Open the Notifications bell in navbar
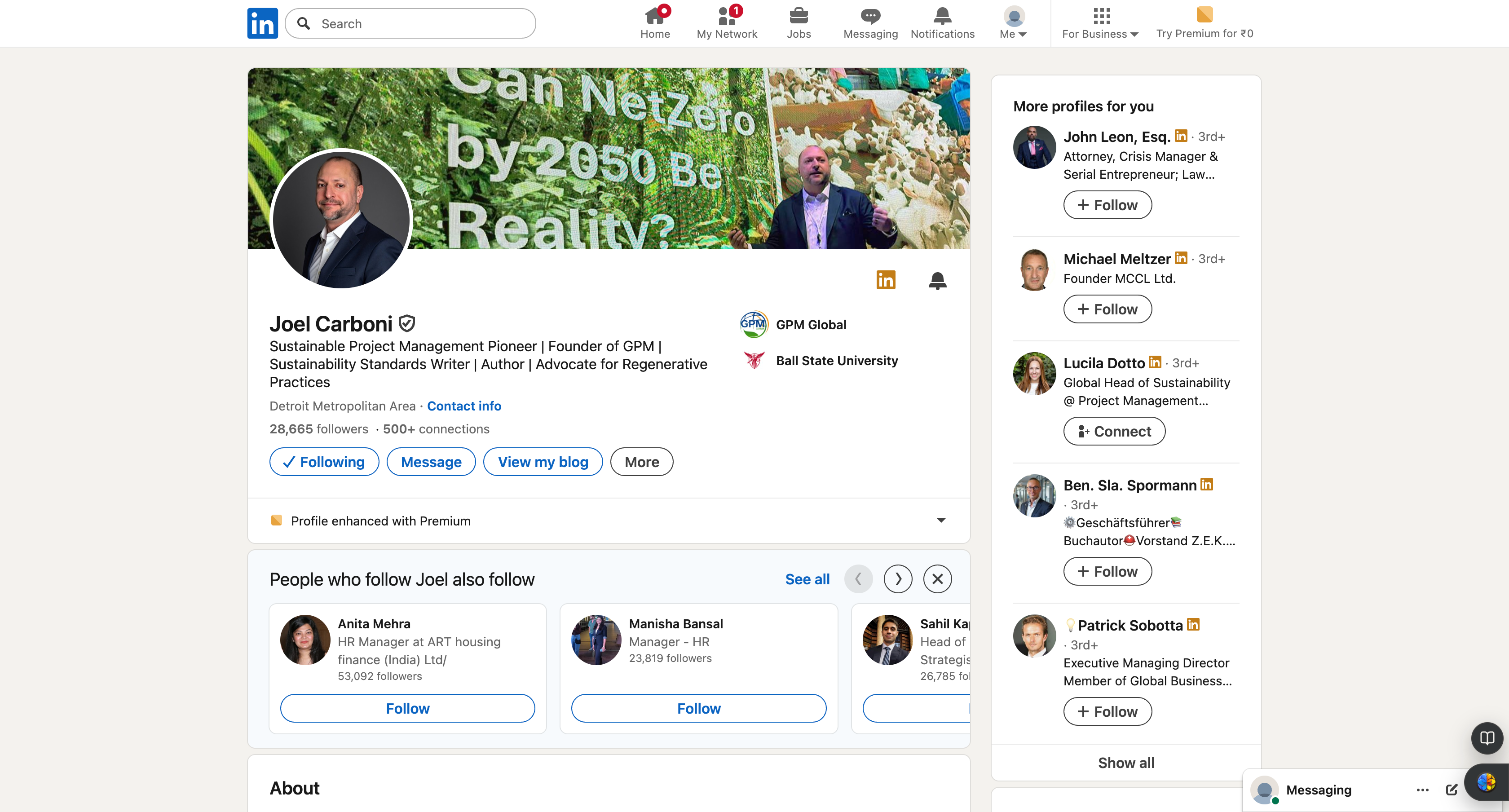 coord(942,22)
